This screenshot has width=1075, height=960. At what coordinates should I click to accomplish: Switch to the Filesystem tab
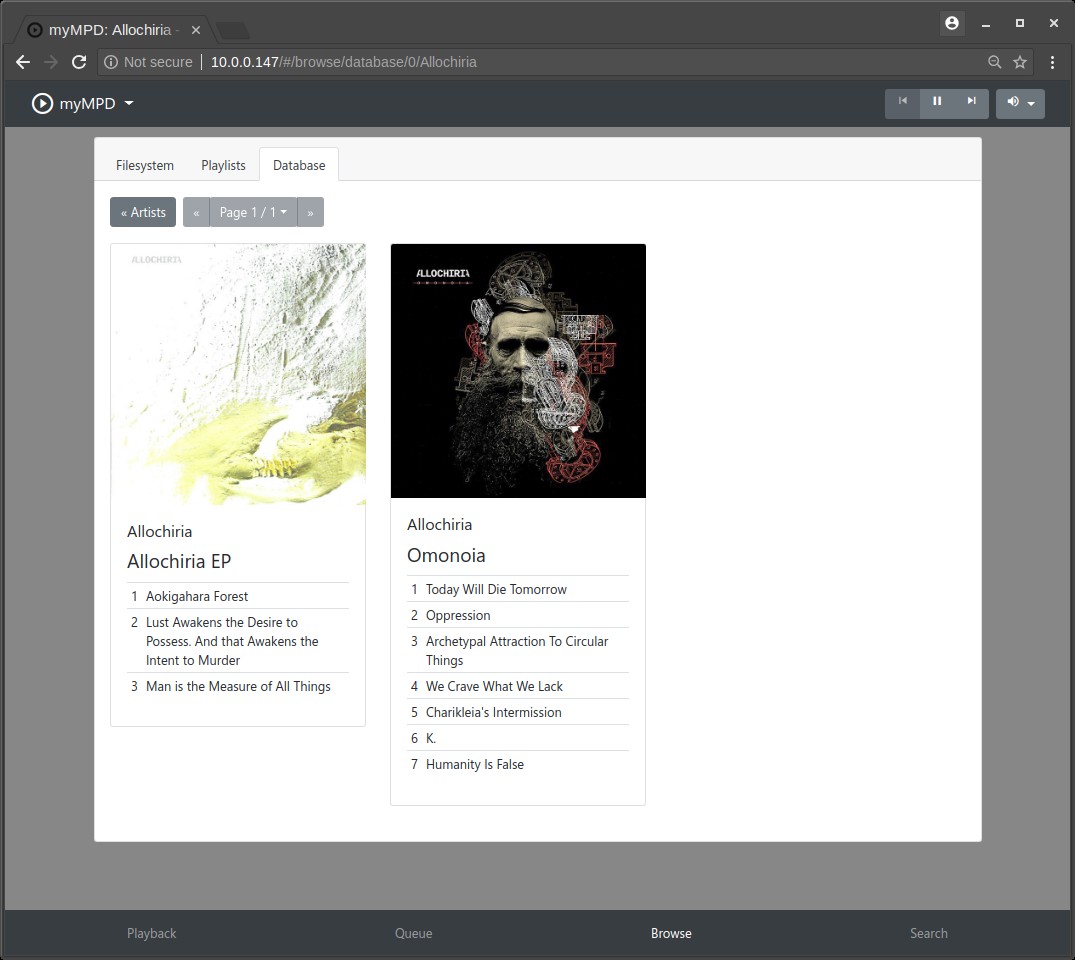(x=145, y=165)
